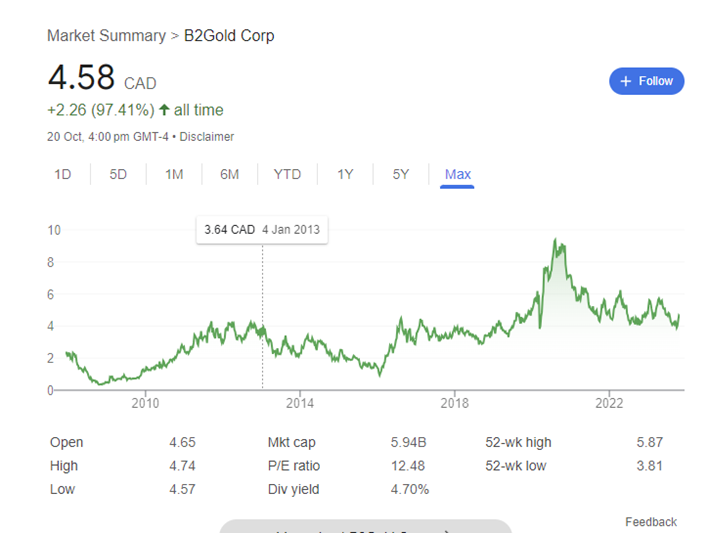The height and width of the screenshot is (533, 709).
Task: Follow the B2Gold Corp stock
Action: point(647,81)
